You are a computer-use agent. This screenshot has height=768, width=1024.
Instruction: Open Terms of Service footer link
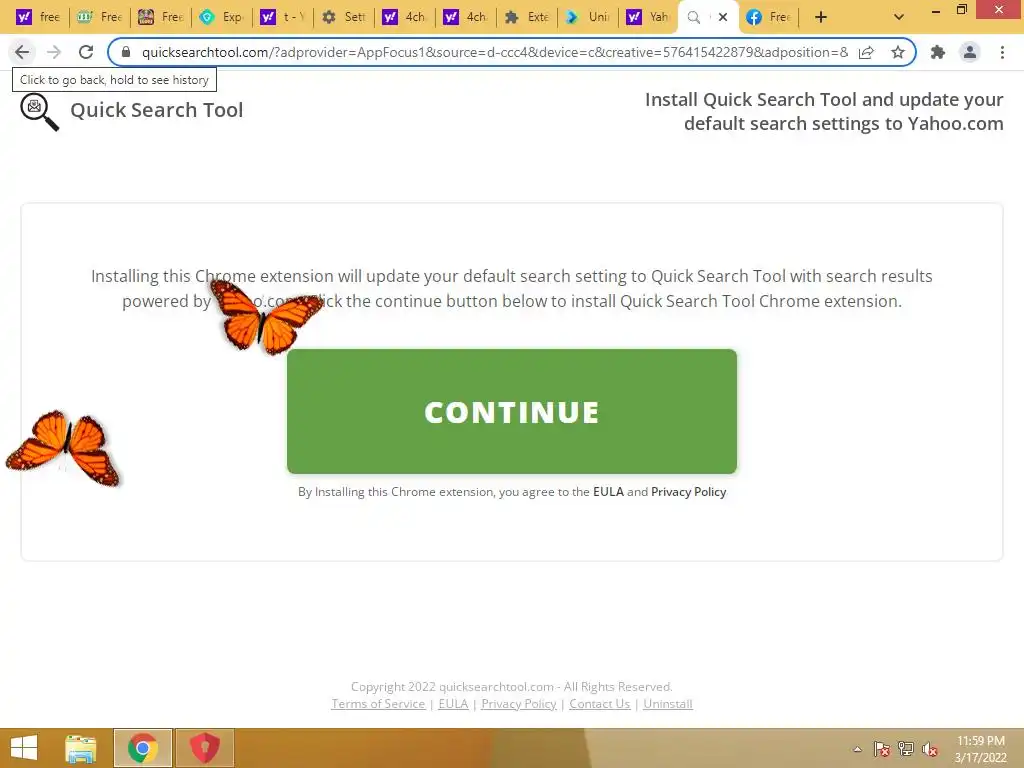pos(378,704)
